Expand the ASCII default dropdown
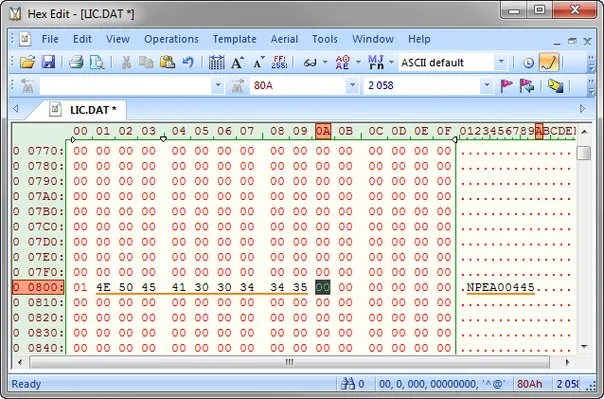604x399 pixels. (x=500, y=62)
